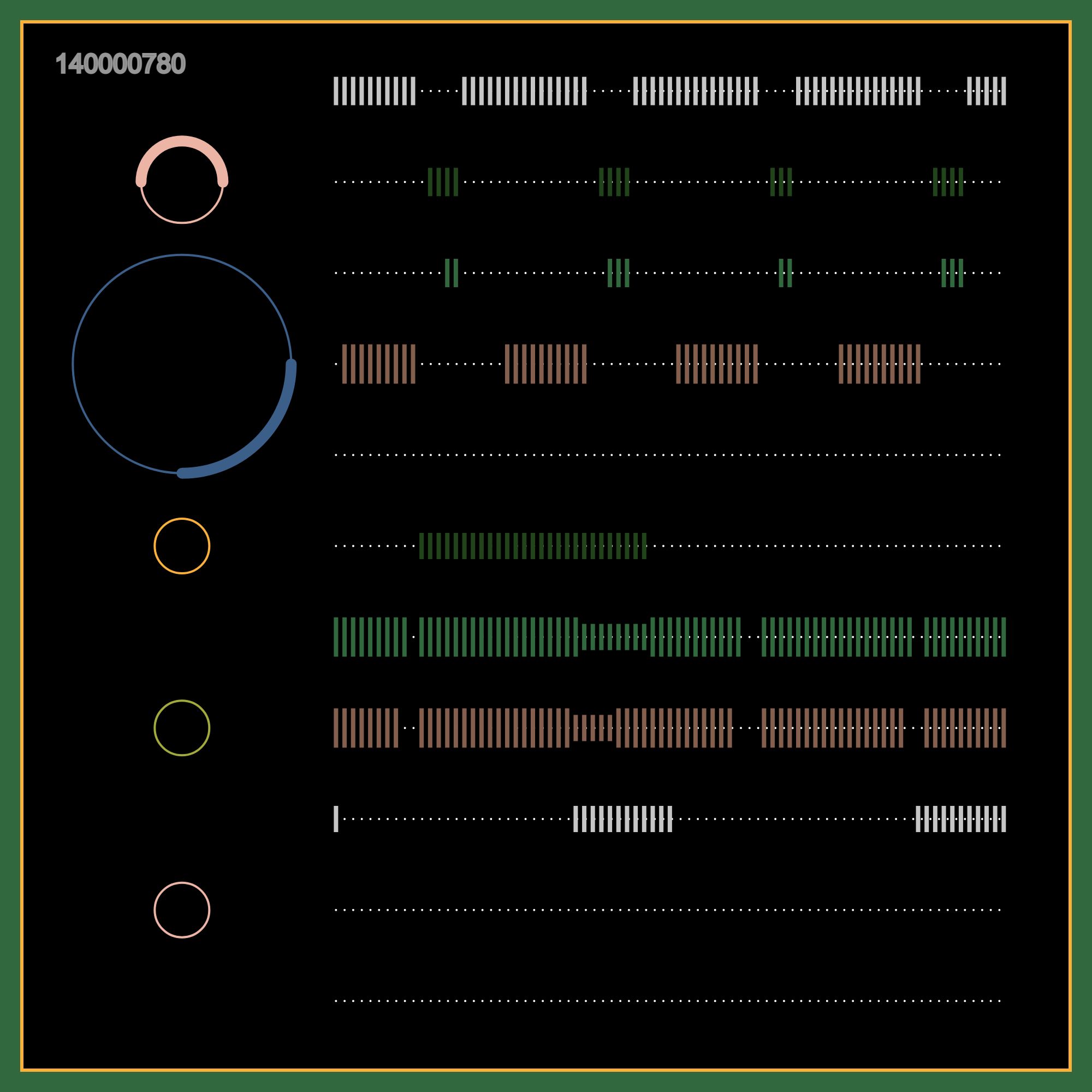Select the small pink ring at bottom
The height and width of the screenshot is (1092, 1092).
(x=182, y=910)
